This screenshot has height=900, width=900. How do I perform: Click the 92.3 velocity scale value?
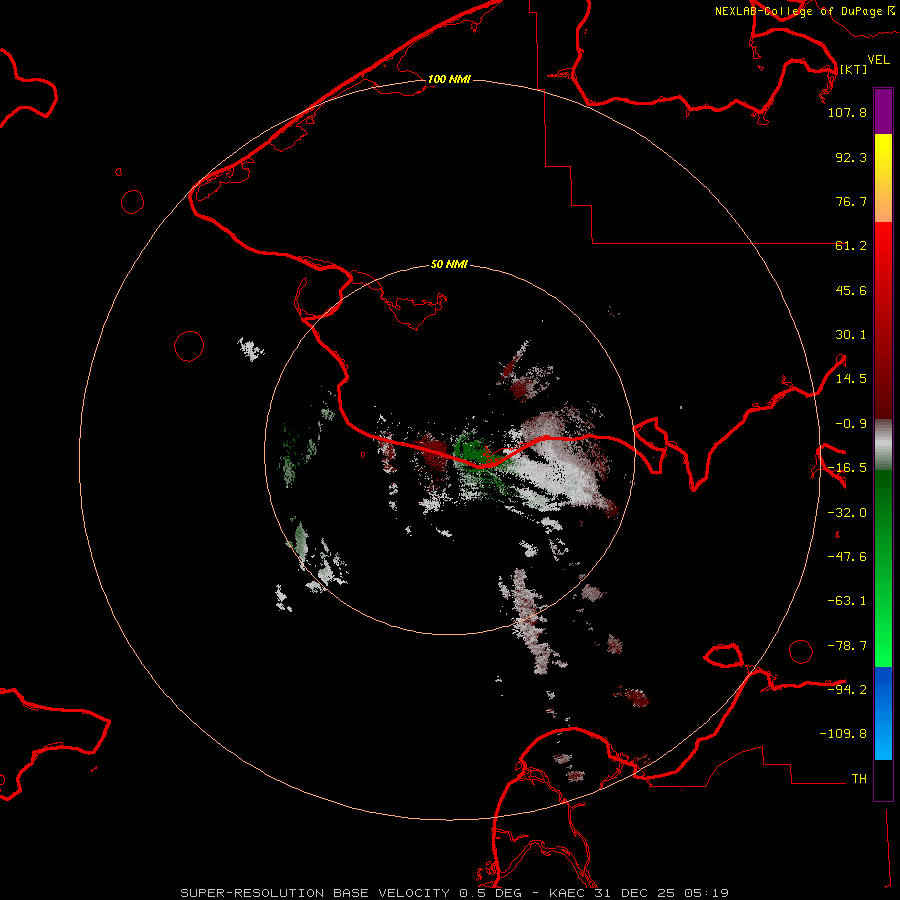click(851, 157)
